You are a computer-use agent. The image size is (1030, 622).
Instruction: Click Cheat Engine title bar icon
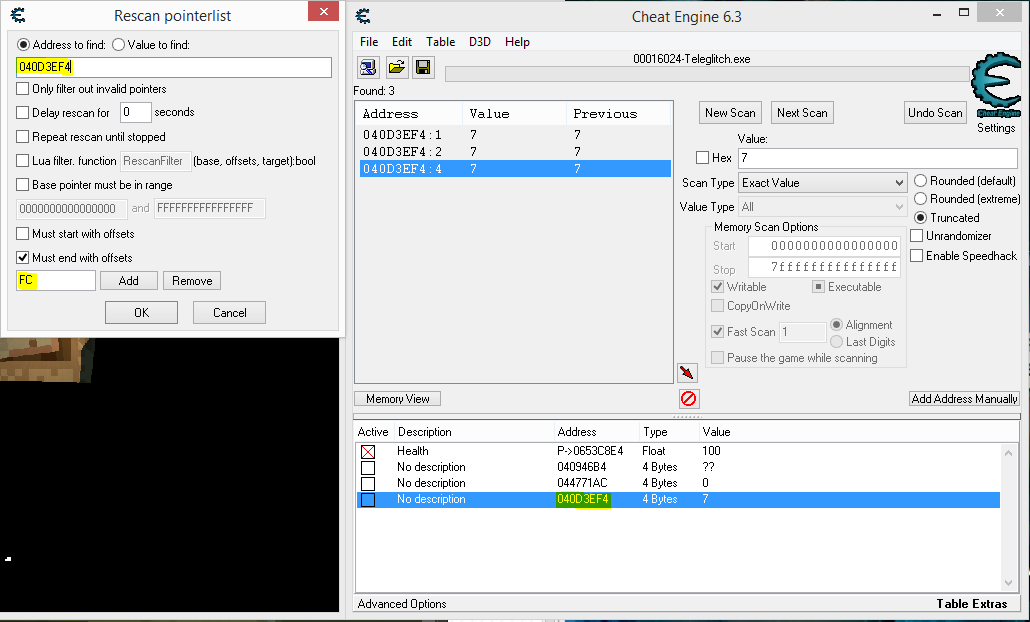(x=365, y=16)
